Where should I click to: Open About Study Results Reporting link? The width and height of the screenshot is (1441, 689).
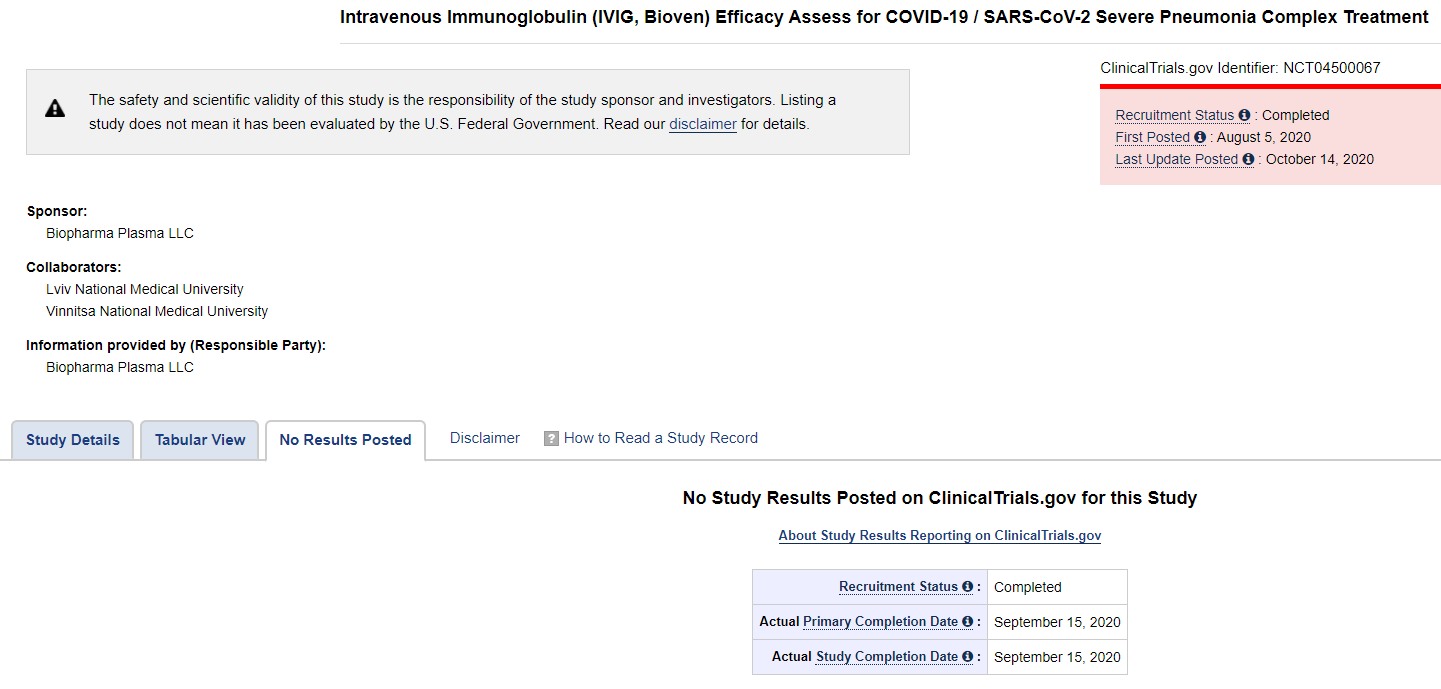pos(940,536)
